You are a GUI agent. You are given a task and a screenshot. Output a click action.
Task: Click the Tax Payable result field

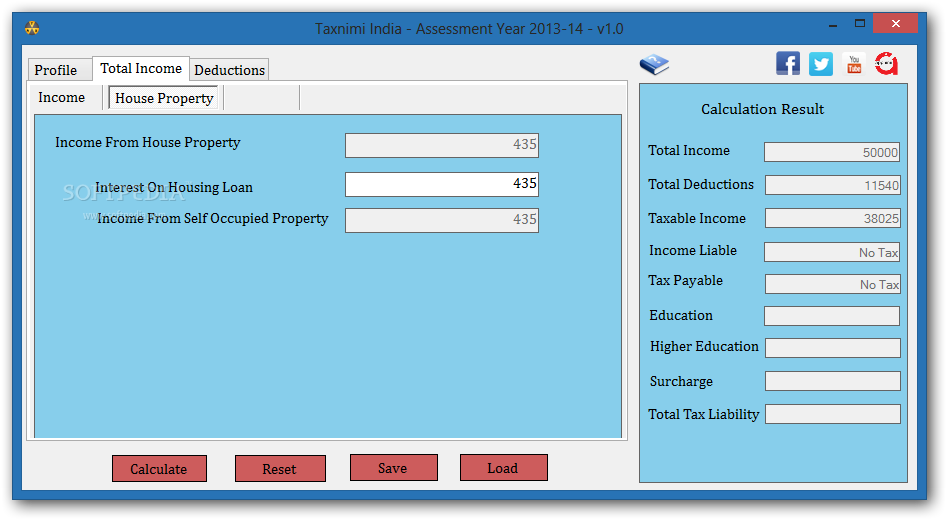click(832, 284)
